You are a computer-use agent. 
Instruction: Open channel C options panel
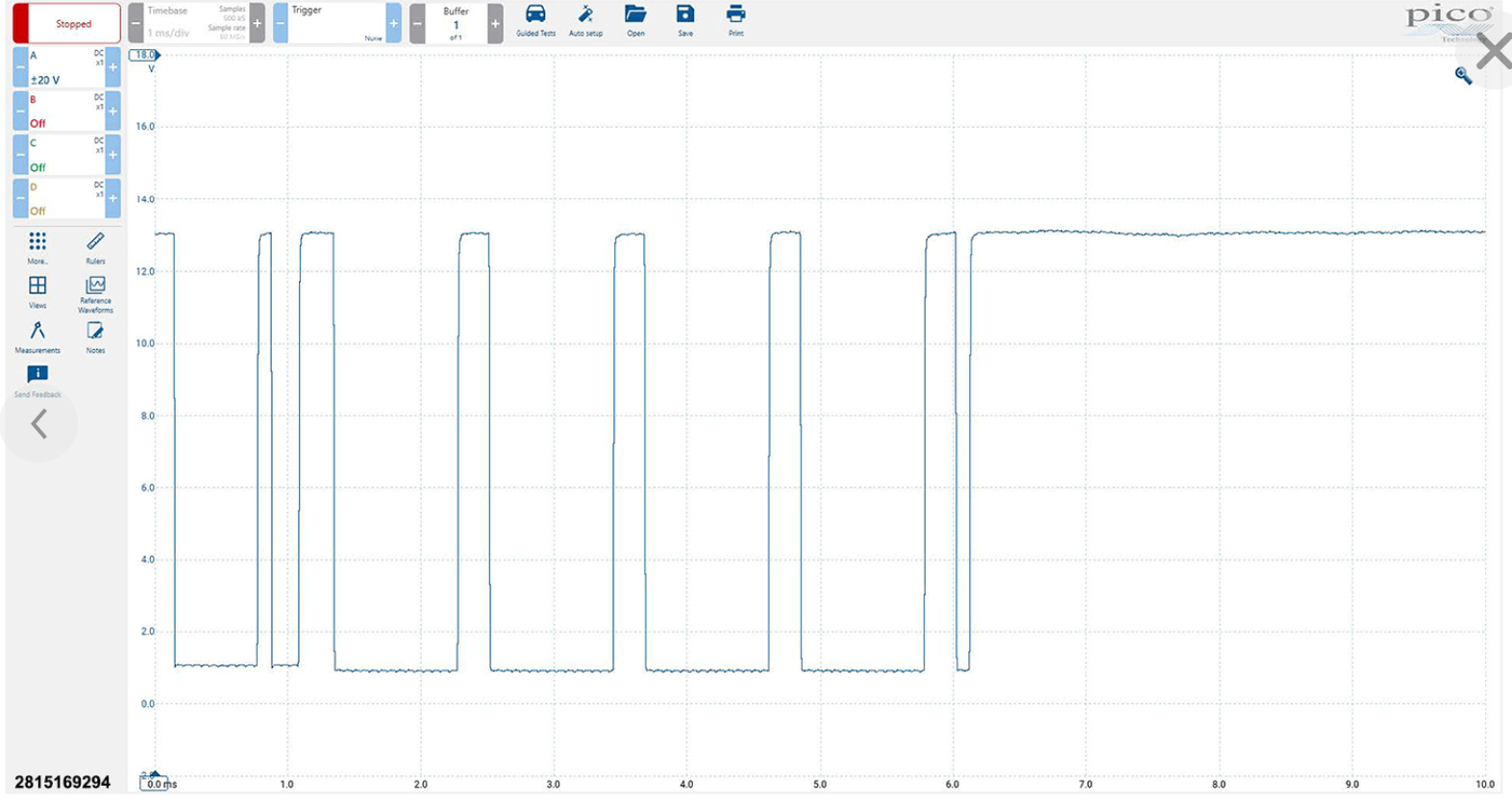66,155
